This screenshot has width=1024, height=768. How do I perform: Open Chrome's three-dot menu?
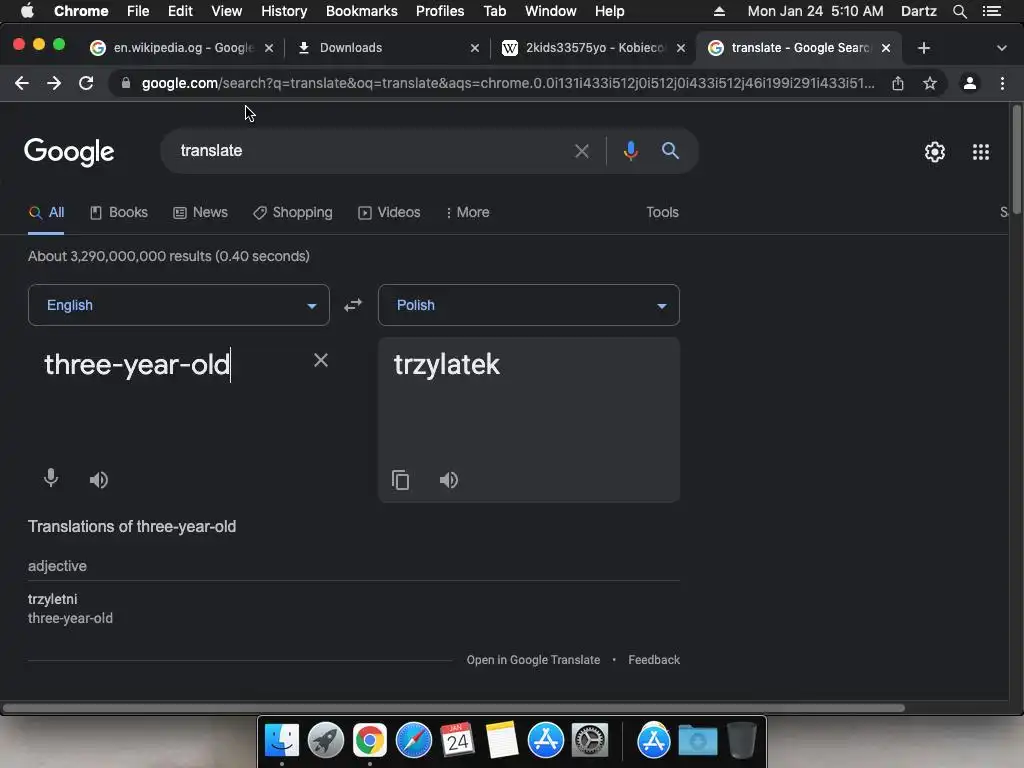(1002, 83)
